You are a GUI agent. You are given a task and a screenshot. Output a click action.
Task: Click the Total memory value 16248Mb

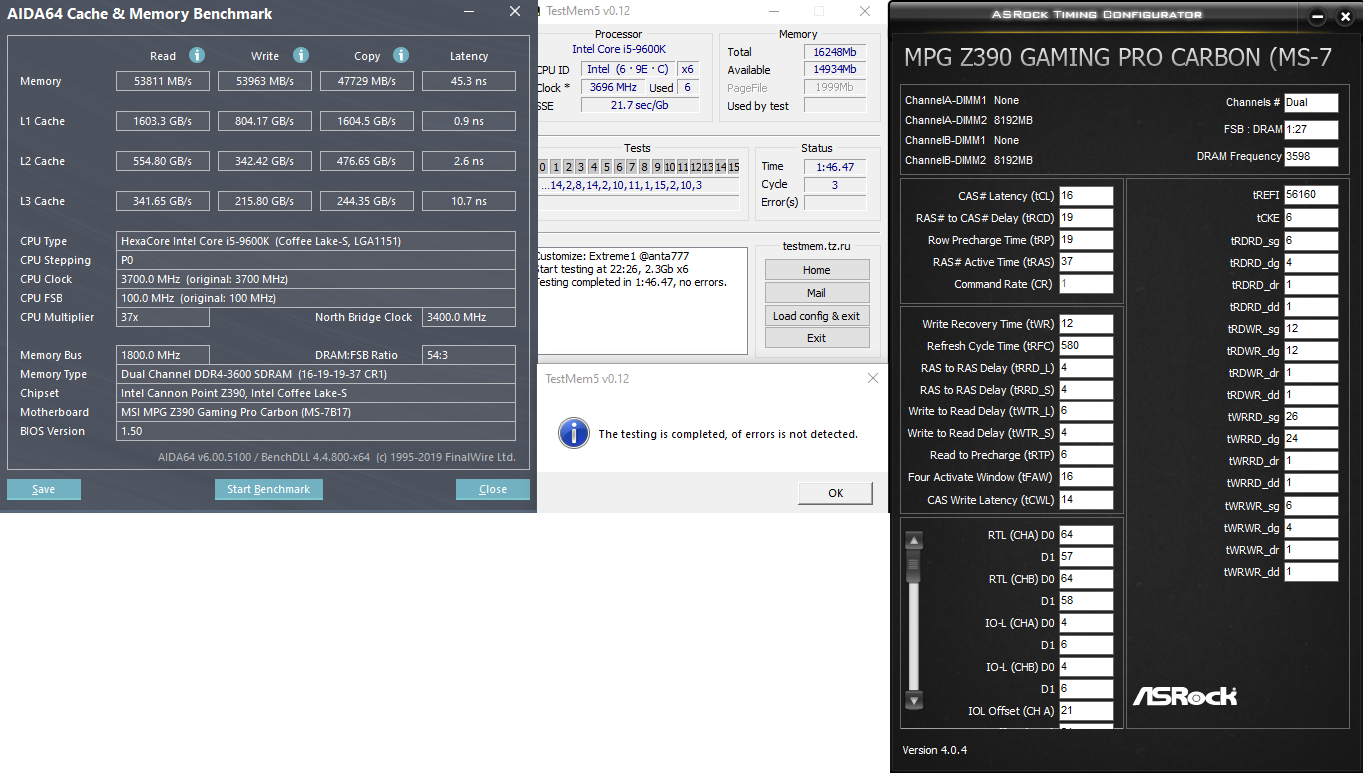[x=834, y=52]
